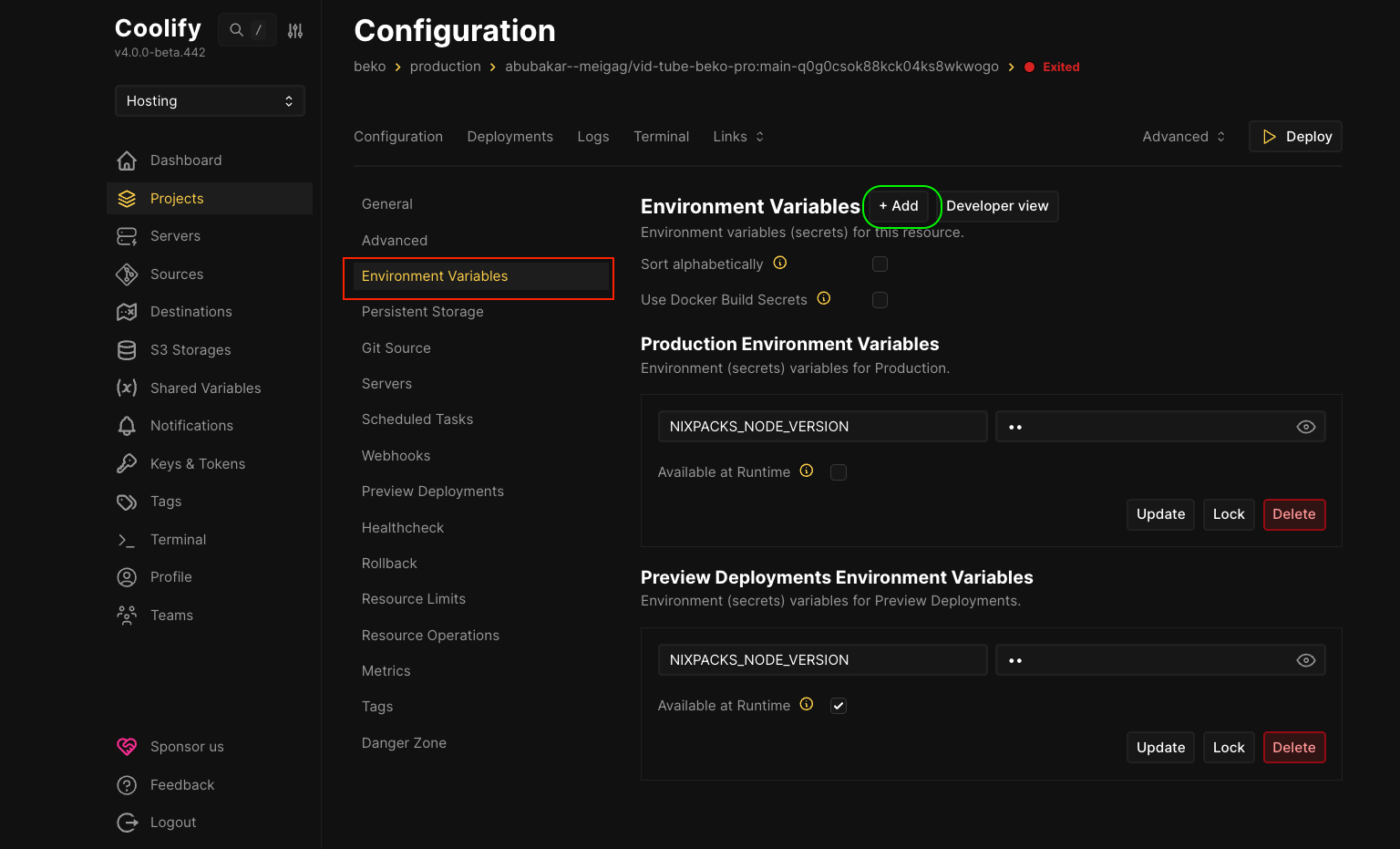The height and width of the screenshot is (849, 1400).
Task: Open the Hosting dropdown
Action: [210, 100]
